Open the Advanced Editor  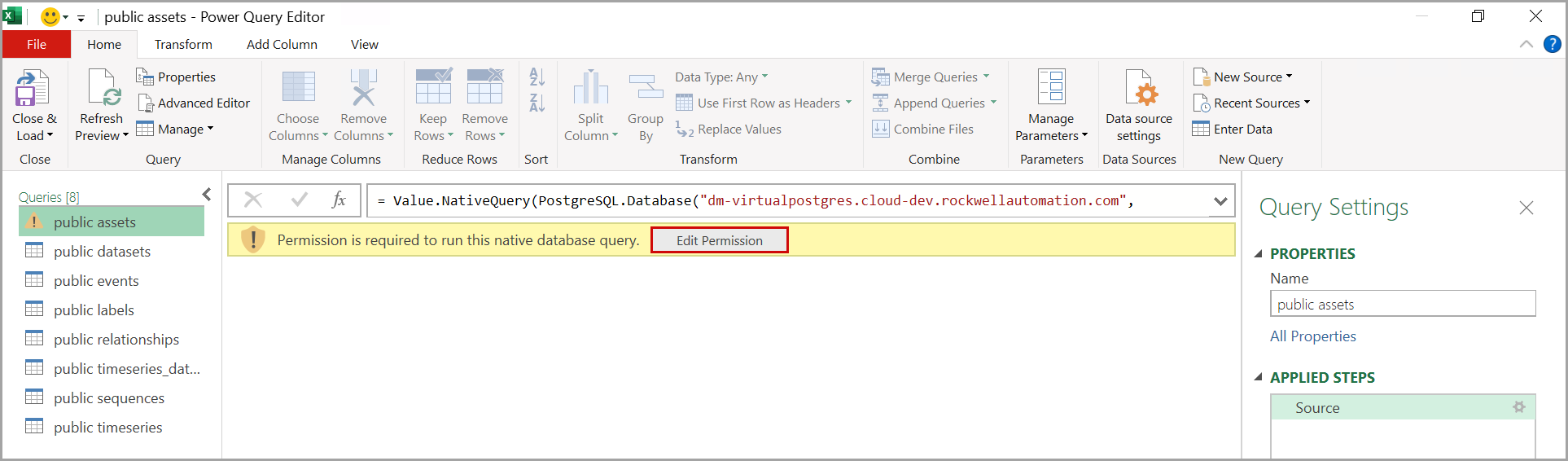click(194, 103)
